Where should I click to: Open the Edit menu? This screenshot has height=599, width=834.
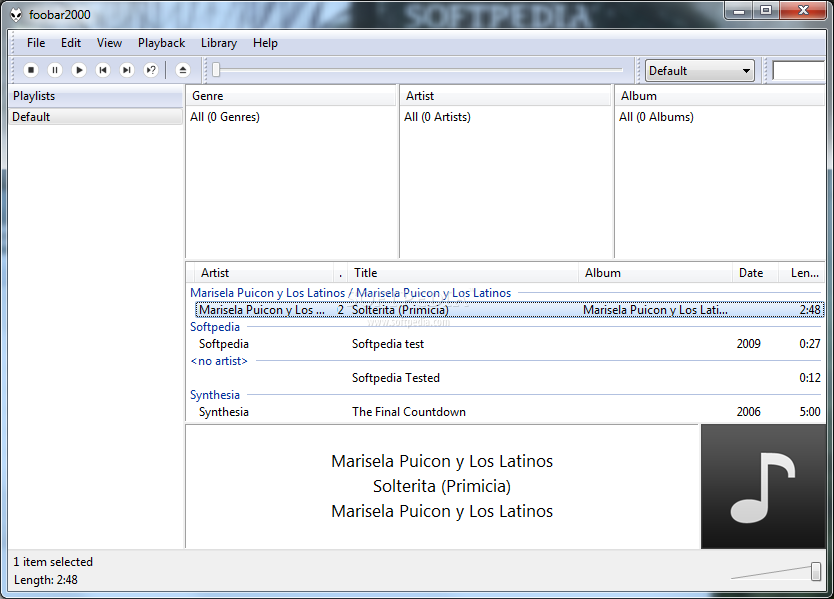71,43
